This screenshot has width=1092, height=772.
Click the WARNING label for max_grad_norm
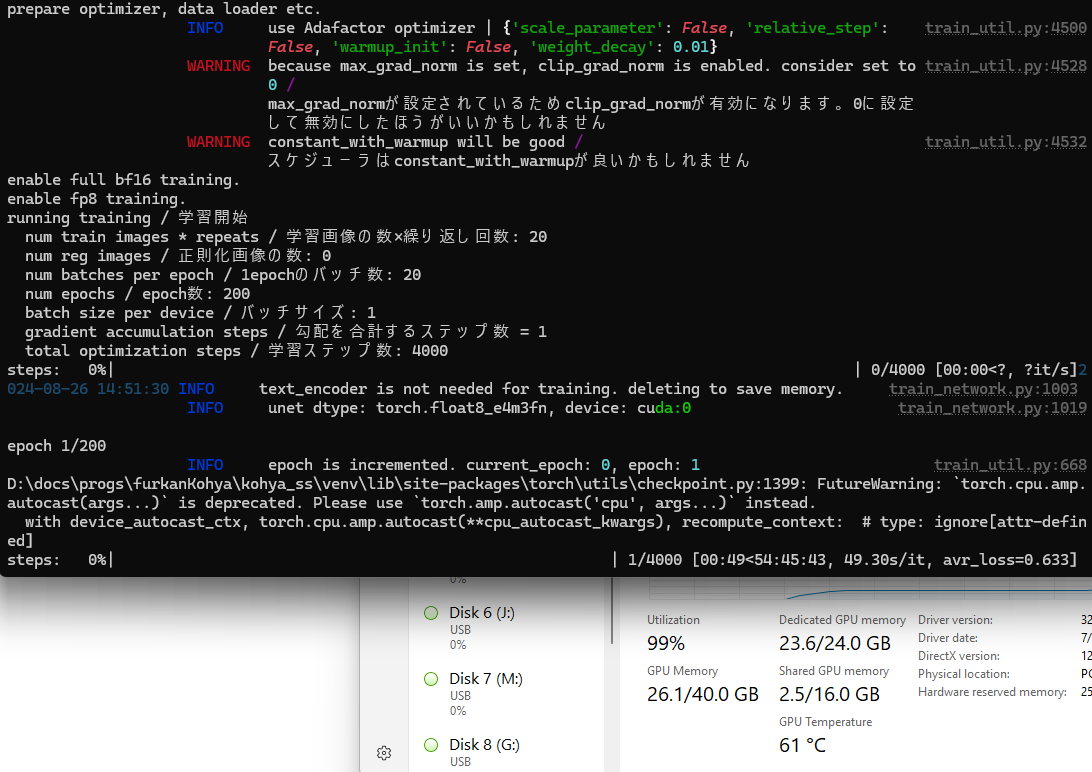(x=218, y=66)
